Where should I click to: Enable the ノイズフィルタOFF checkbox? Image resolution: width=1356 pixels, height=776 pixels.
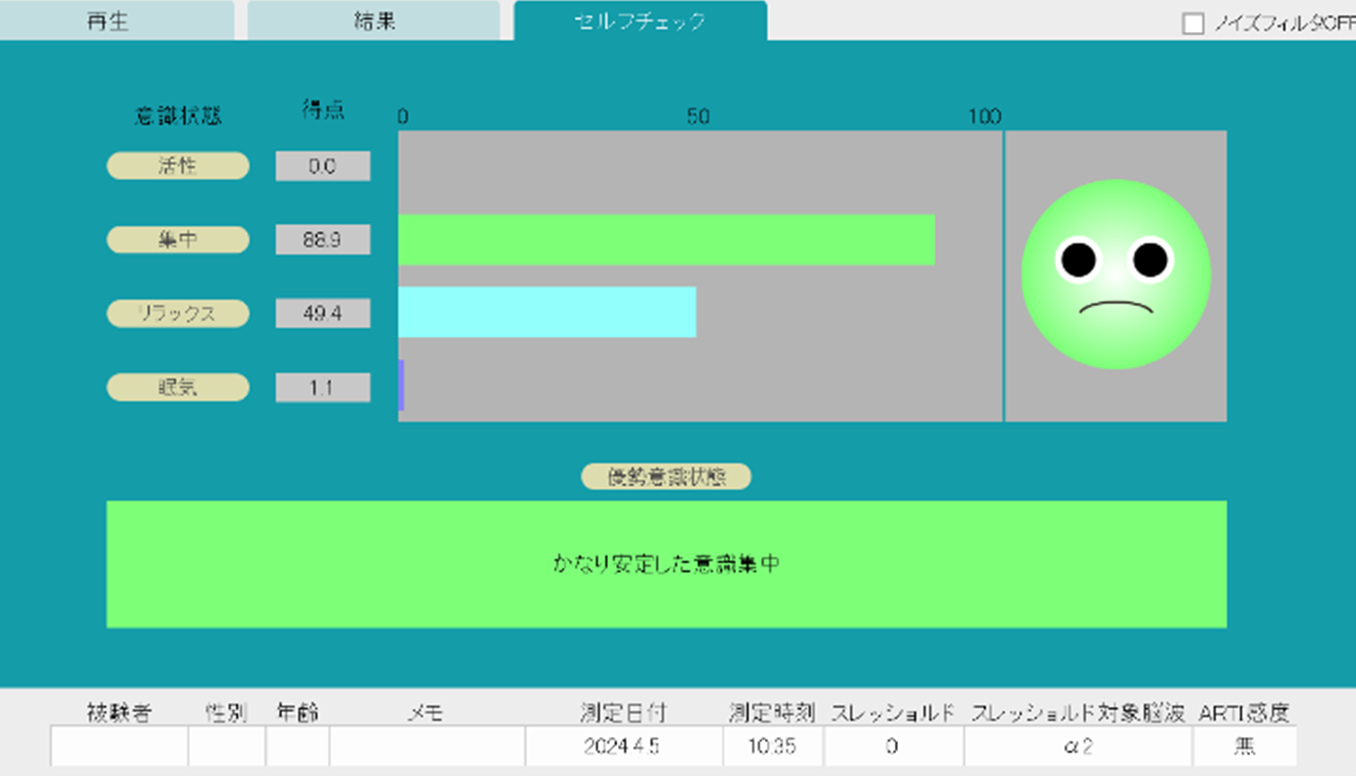(x=1193, y=24)
